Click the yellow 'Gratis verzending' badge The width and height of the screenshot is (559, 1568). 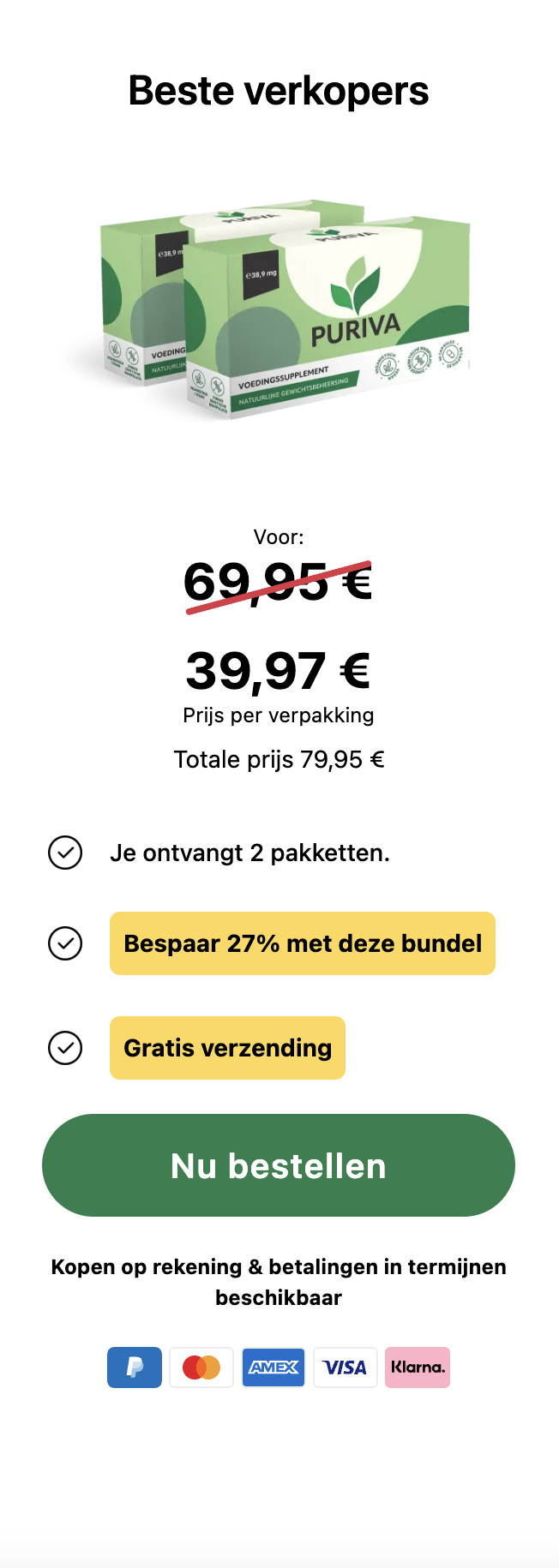point(227,1048)
